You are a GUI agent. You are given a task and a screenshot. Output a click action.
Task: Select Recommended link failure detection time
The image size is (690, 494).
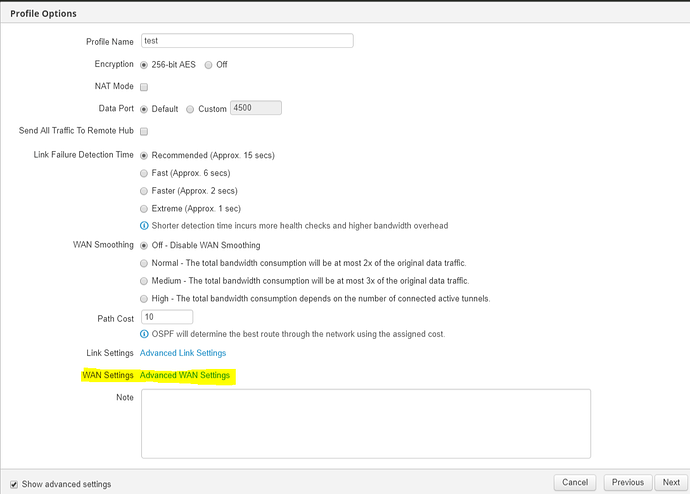[145, 156]
